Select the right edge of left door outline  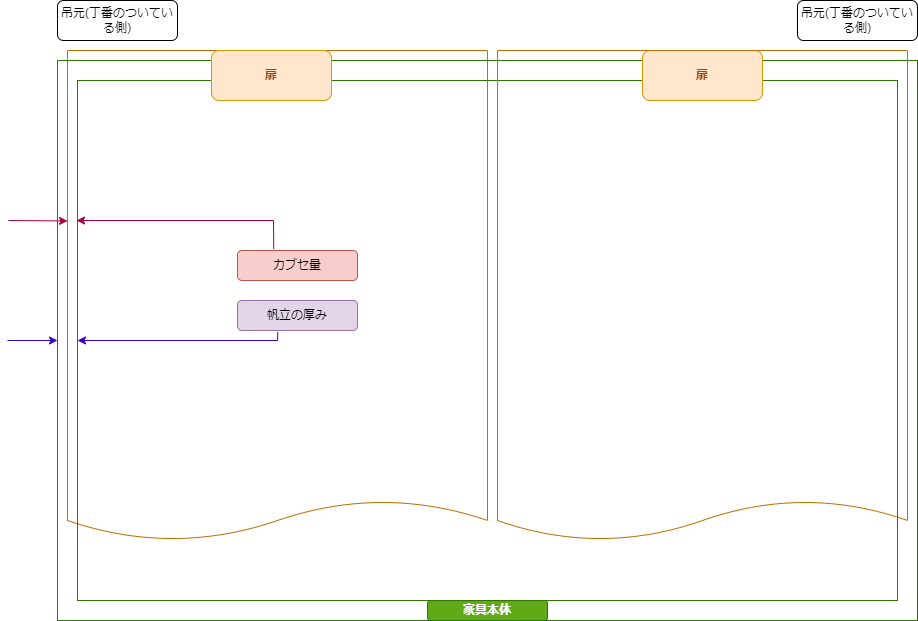pos(487,300)
